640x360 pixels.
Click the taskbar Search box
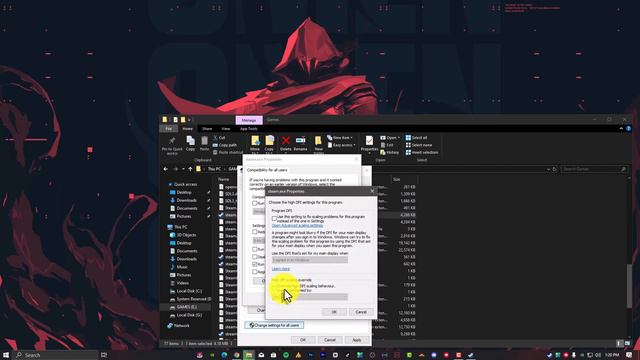56,355
